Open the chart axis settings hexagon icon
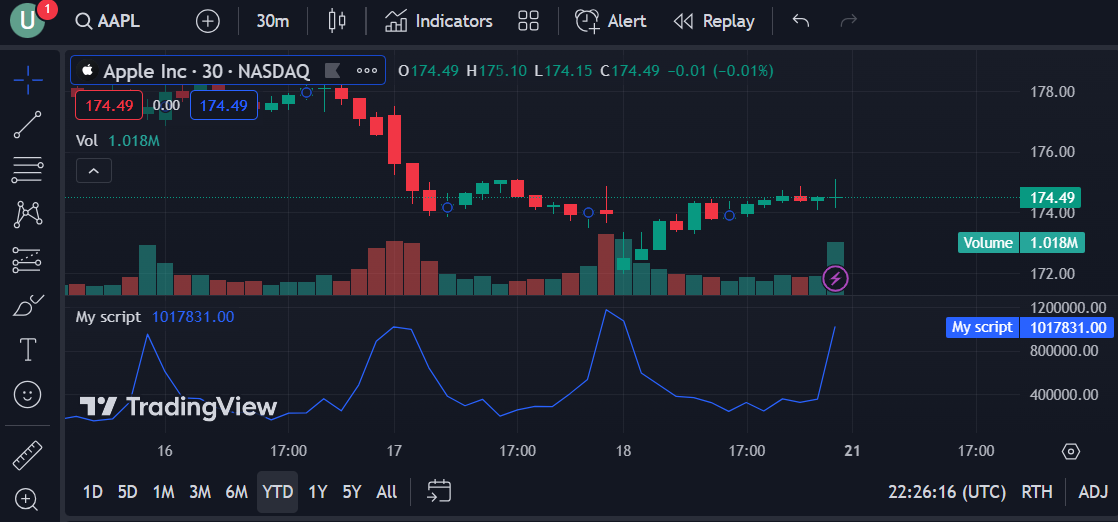The image size is (1118, 522). pos(1071,451)
